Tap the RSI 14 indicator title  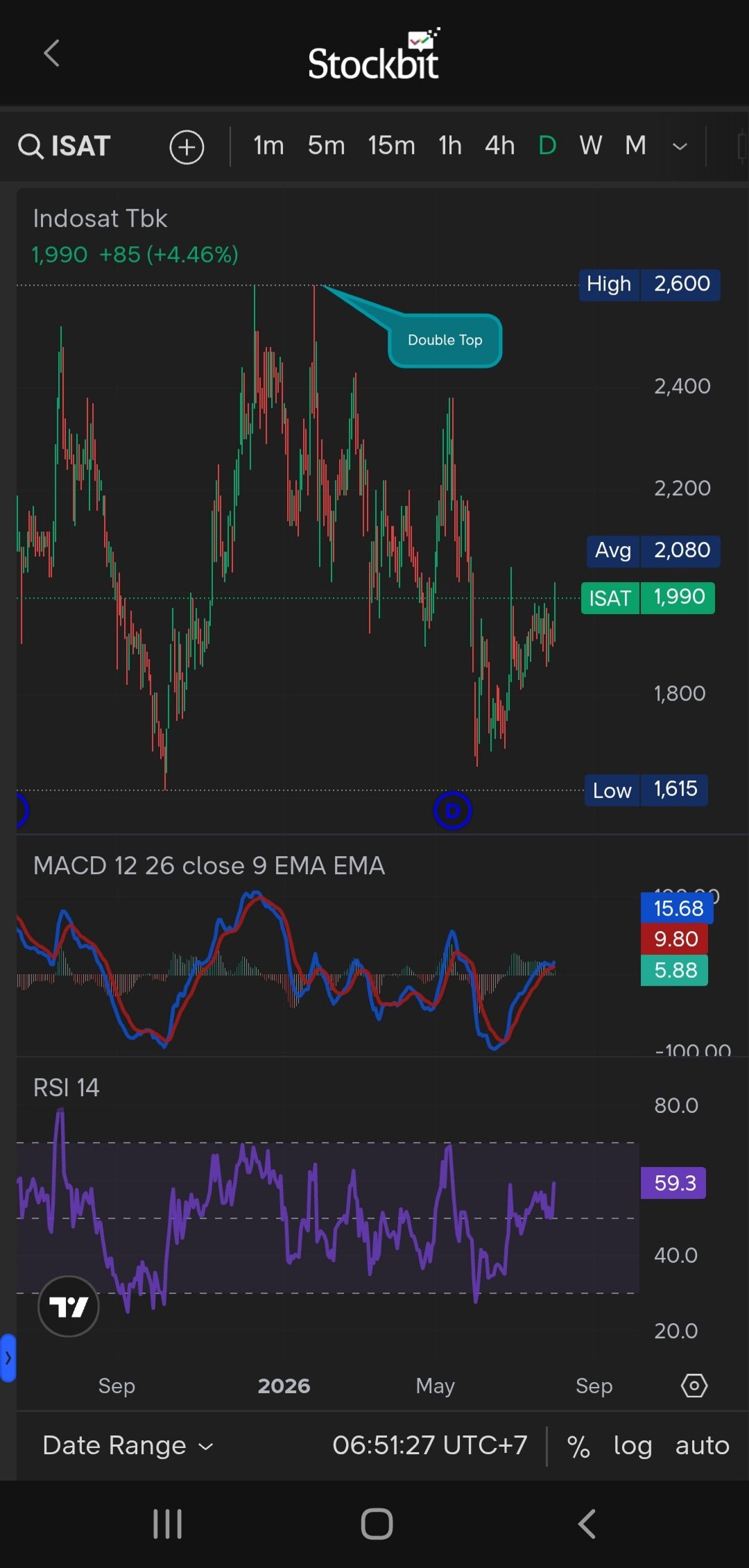(x=66, y=1087)
